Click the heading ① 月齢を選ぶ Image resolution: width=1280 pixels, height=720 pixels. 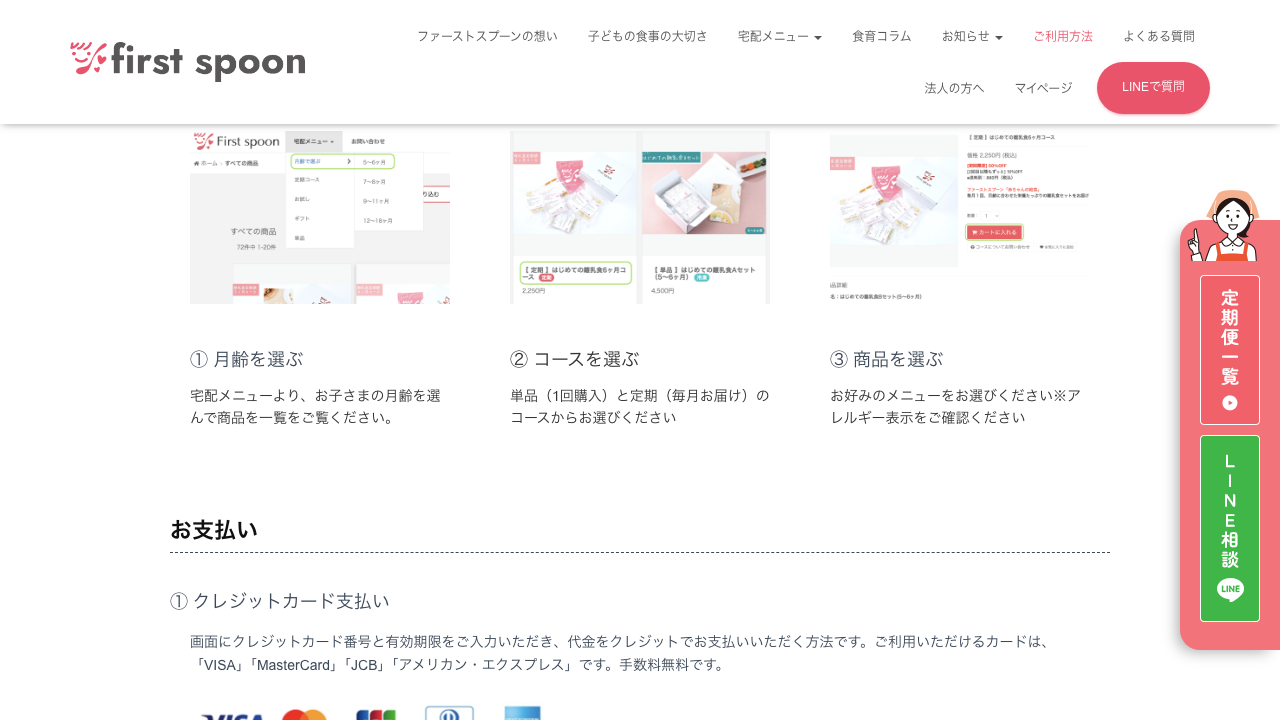[x=246, y=359]
